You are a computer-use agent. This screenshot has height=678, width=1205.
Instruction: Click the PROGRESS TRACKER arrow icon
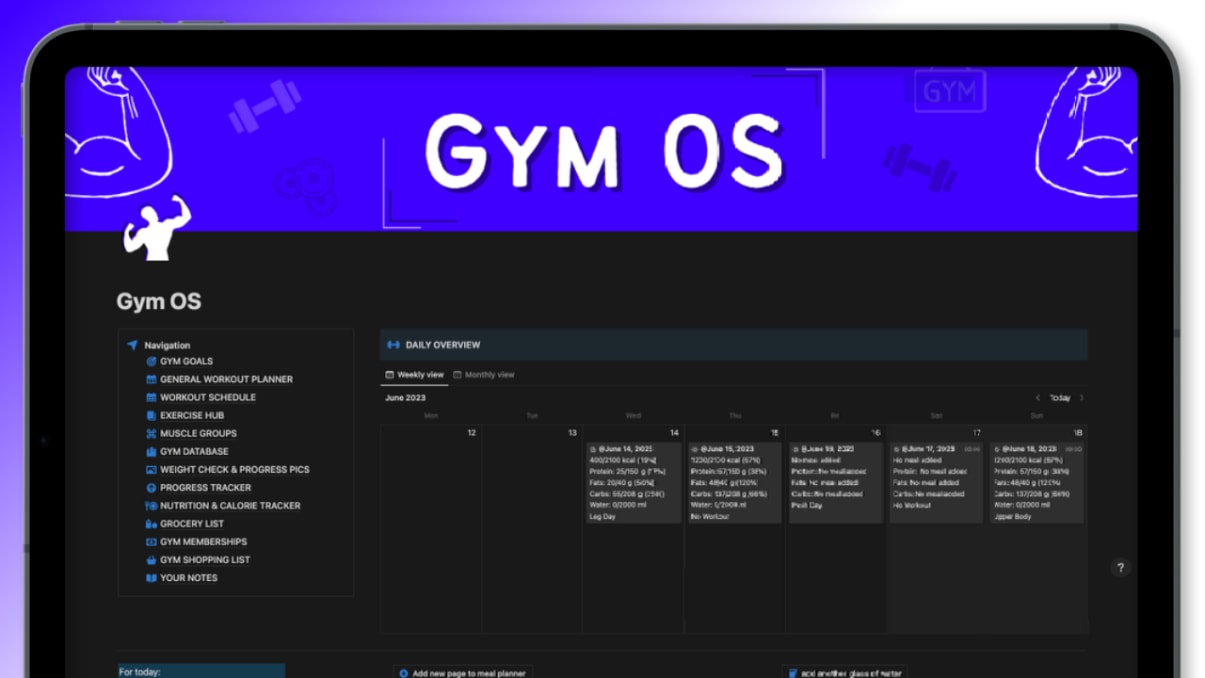click(151, 488)
